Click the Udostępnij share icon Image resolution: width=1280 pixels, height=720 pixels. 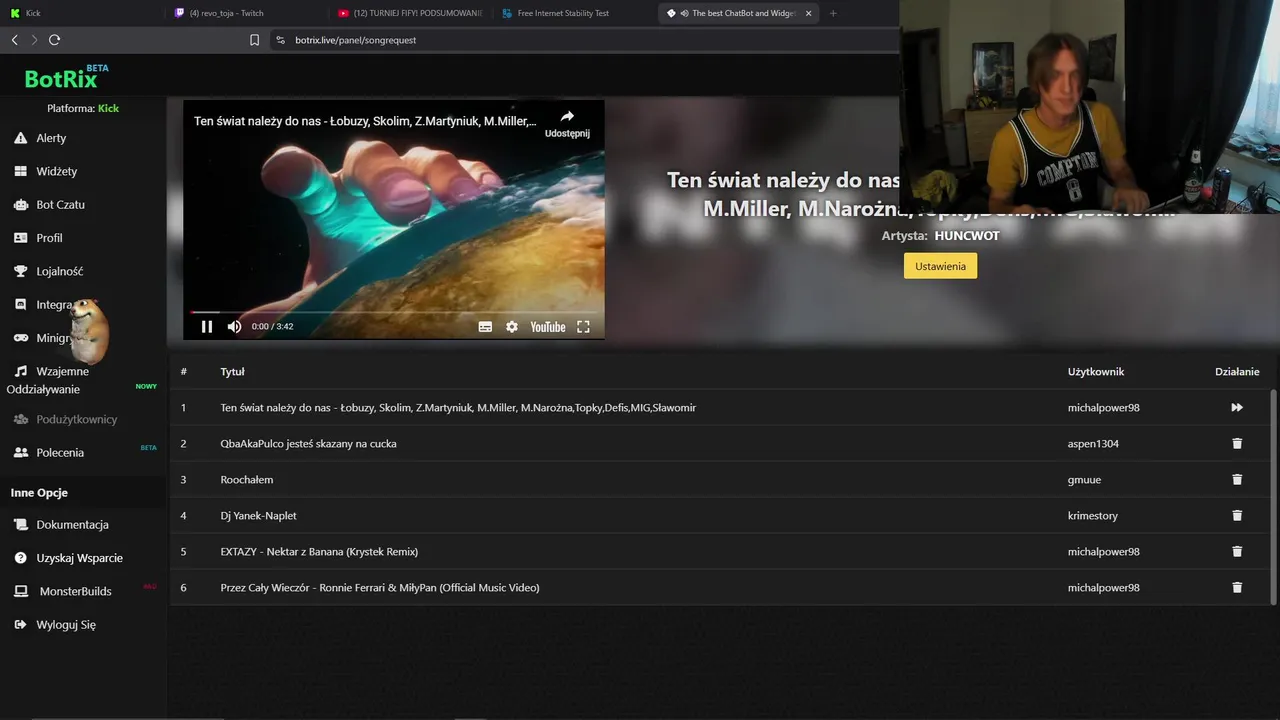click(x=567, y=116)
